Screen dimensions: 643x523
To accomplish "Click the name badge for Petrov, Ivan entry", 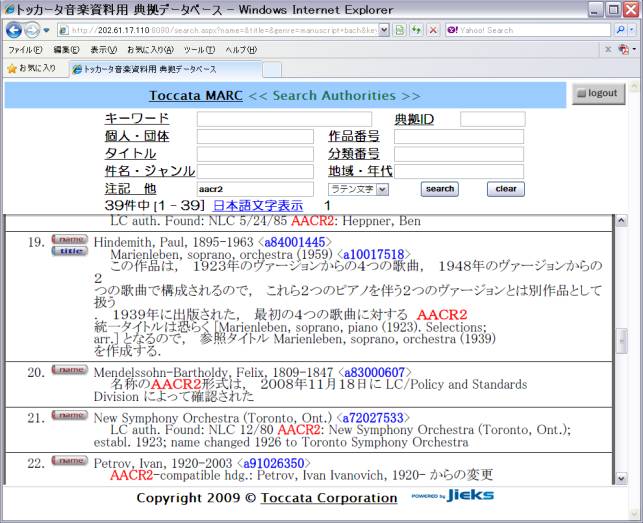I will click(69, 461).
